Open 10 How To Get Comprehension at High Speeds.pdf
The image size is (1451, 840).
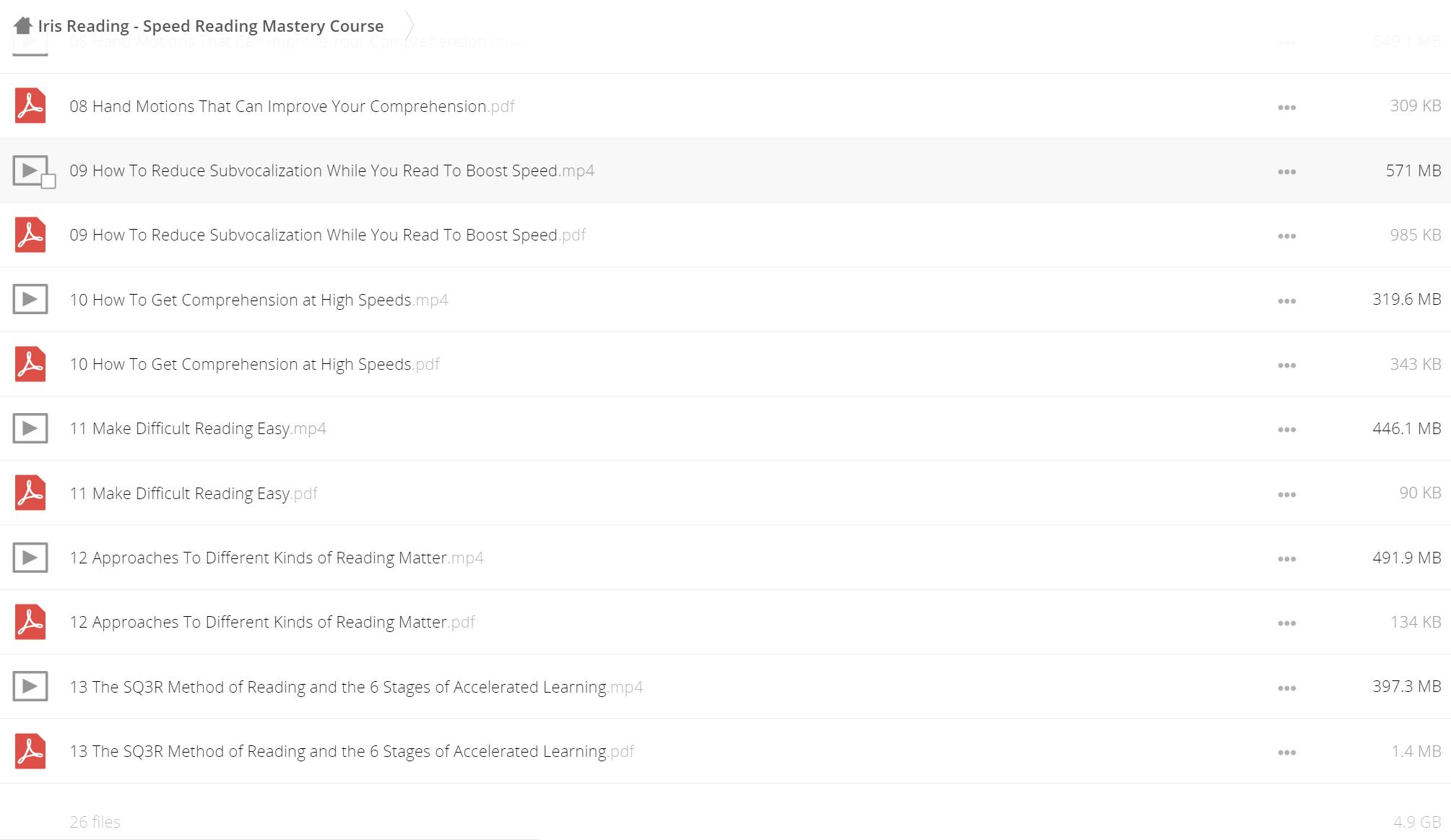254,364
